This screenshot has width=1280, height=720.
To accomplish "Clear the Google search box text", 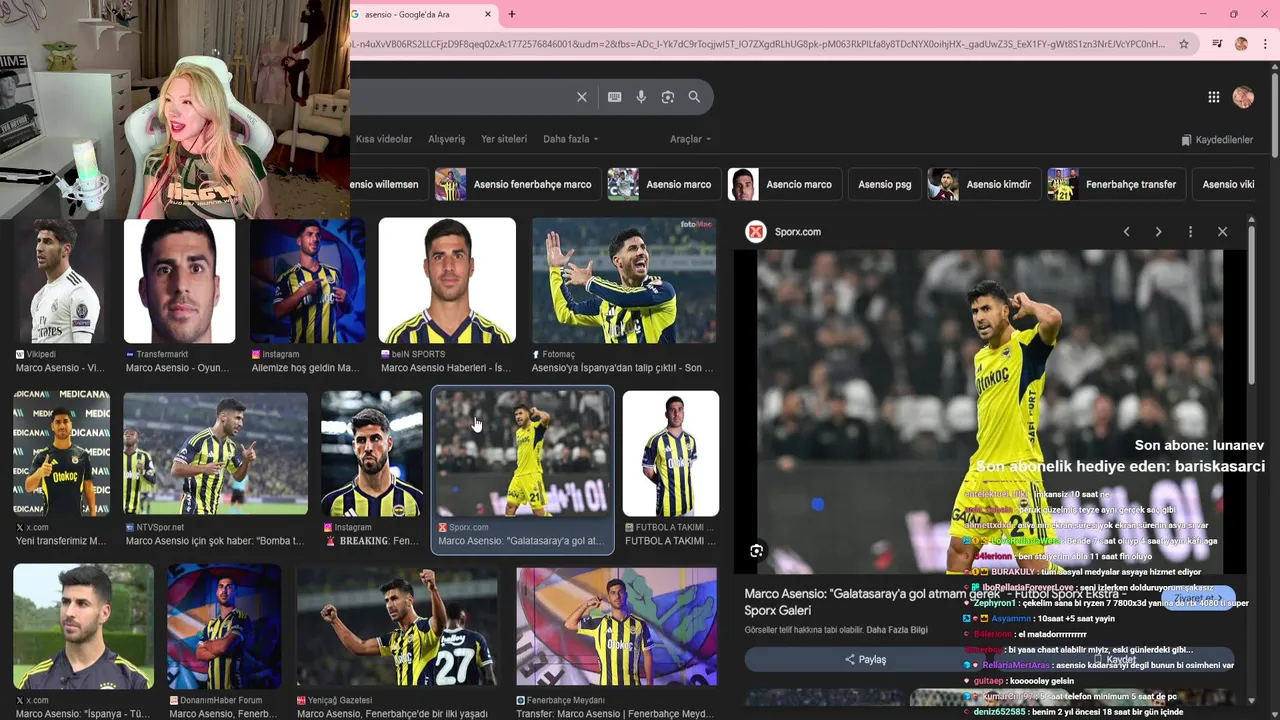I will pos(581,97).
